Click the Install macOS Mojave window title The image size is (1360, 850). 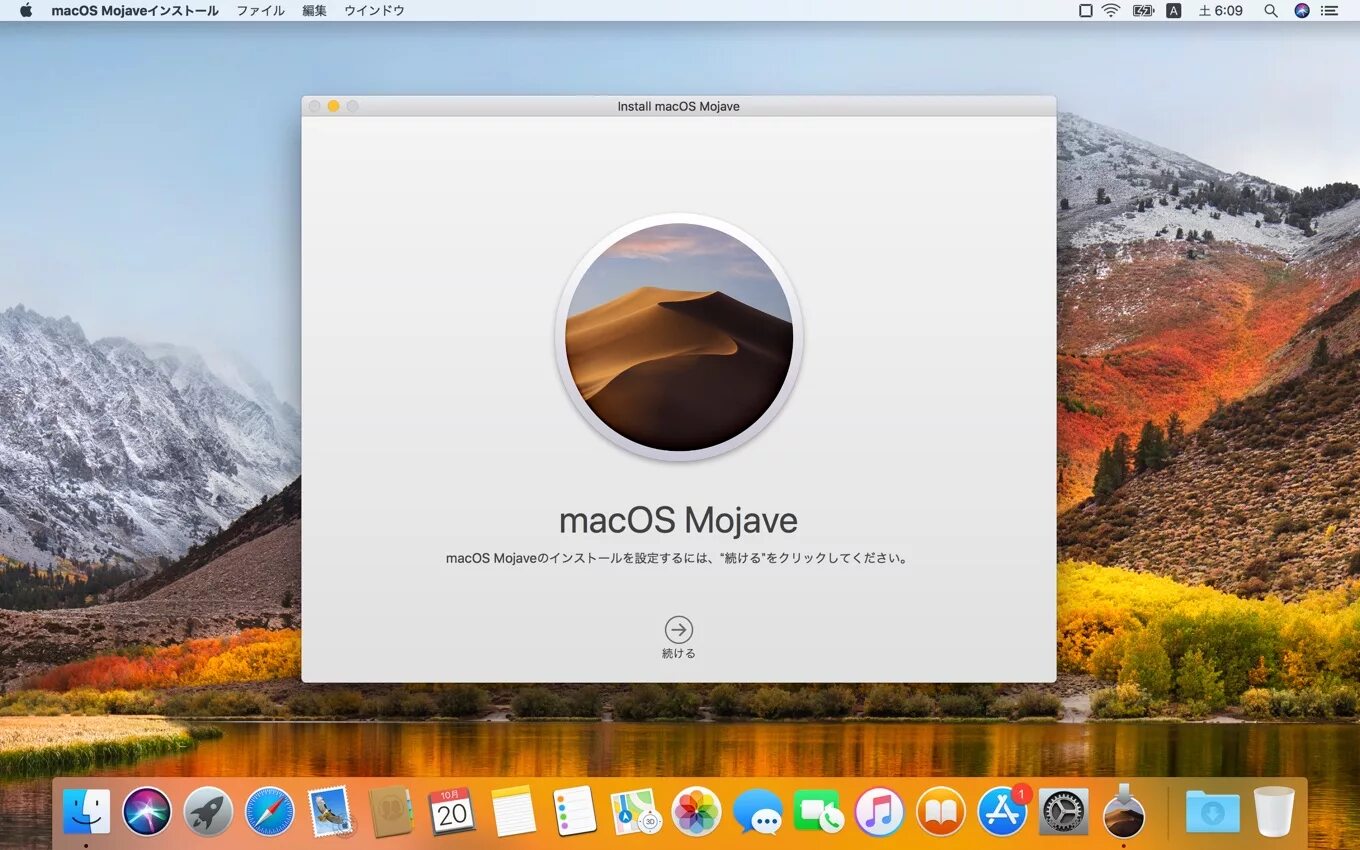coord(679,106)
